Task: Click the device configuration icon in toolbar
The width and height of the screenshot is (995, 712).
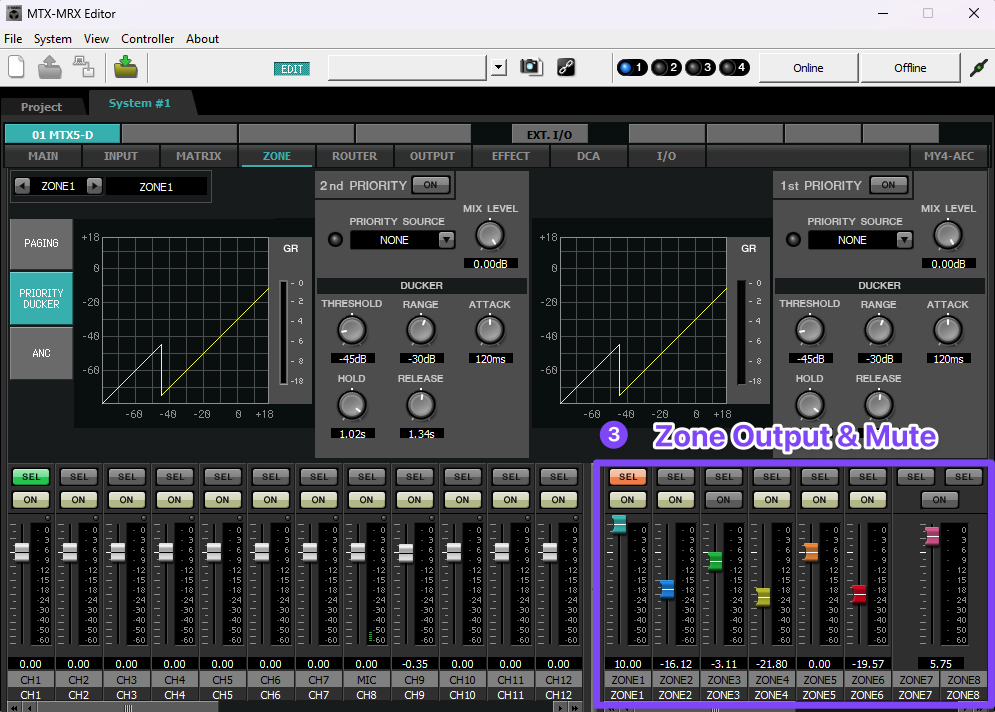Action: tap(84, 67)
